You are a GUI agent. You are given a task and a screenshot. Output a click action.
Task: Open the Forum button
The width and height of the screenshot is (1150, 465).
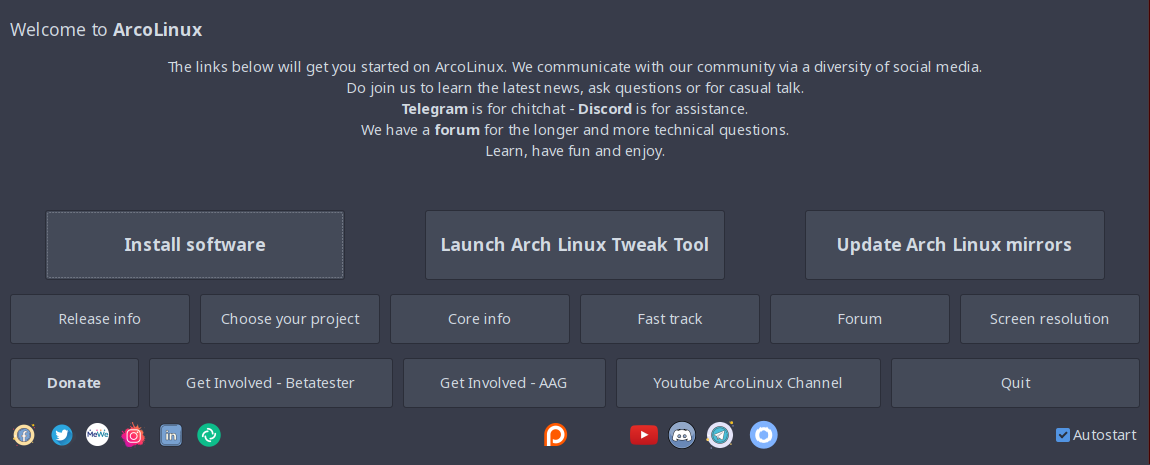(860, 319)
